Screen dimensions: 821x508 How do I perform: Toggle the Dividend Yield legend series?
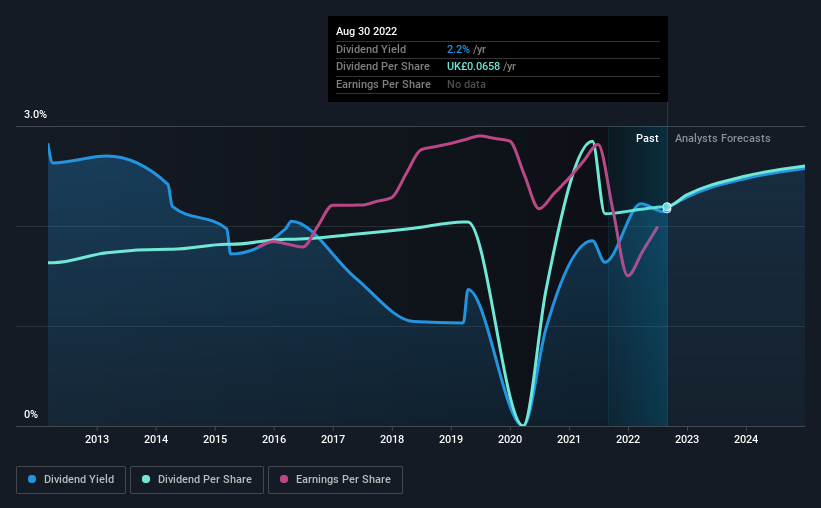[71, 480]
